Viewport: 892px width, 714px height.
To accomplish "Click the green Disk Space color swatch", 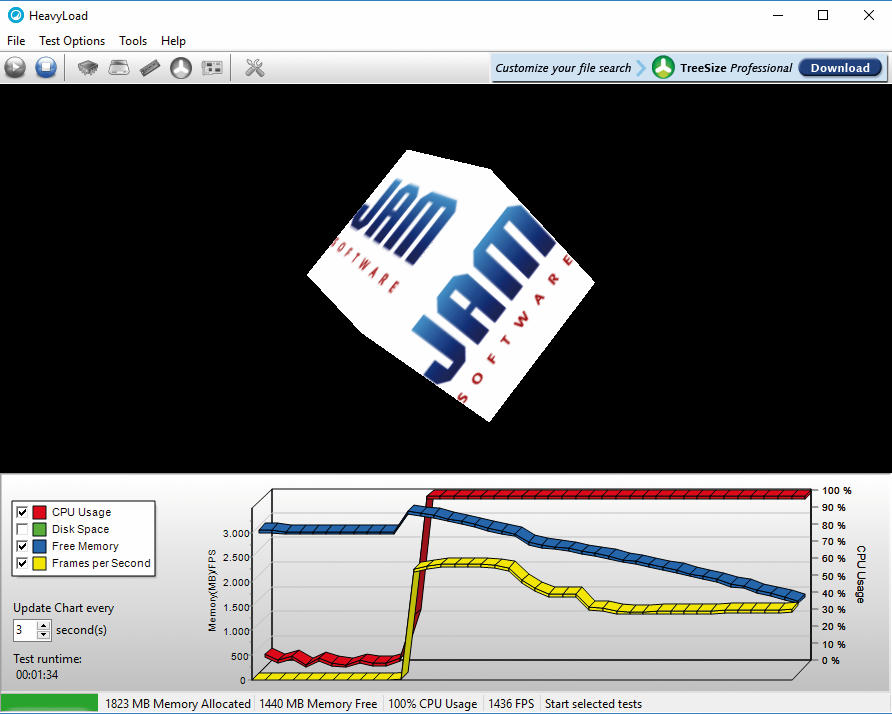I will pyautogui.click(x=39, y=529).
